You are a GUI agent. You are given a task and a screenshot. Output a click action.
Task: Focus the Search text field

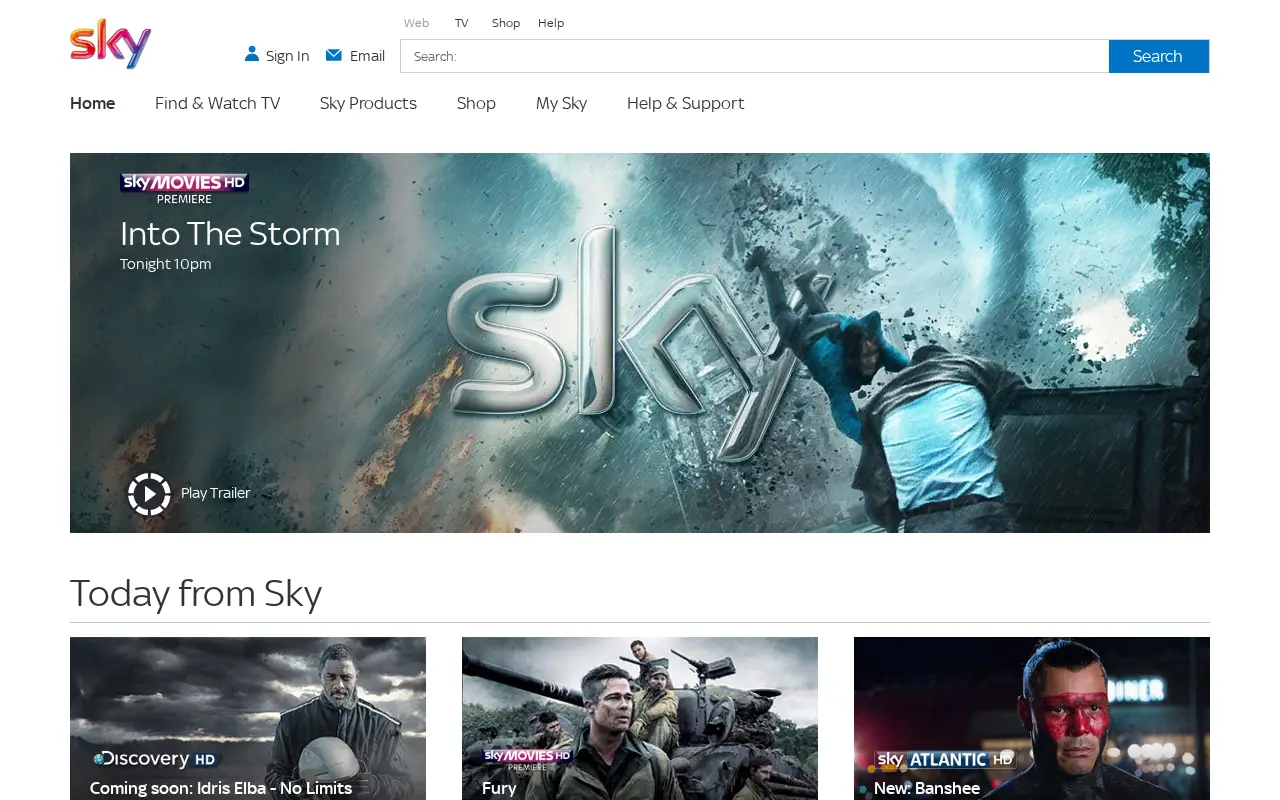[755, 56]
